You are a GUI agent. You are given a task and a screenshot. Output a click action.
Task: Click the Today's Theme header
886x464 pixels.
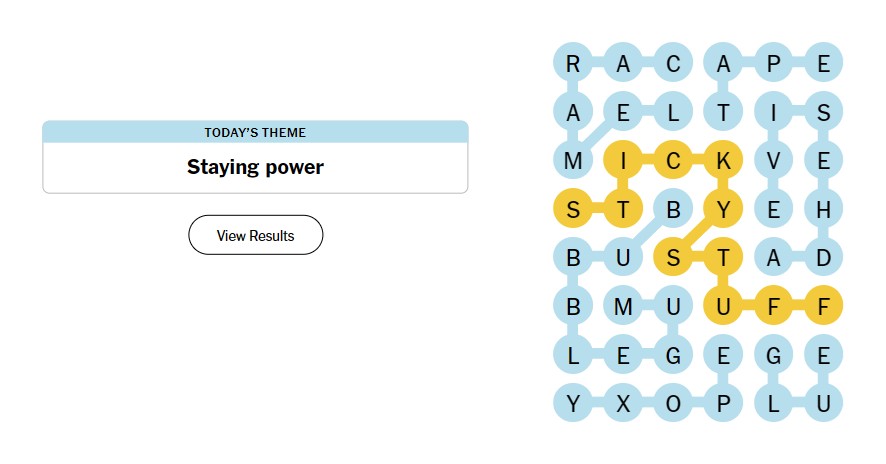click(255, 132)
